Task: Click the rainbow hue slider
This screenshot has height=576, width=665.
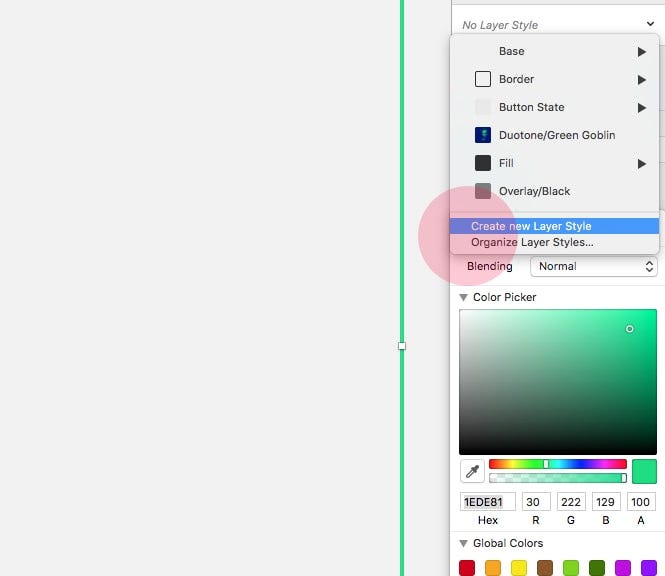Action: click(x=558, y=464)
